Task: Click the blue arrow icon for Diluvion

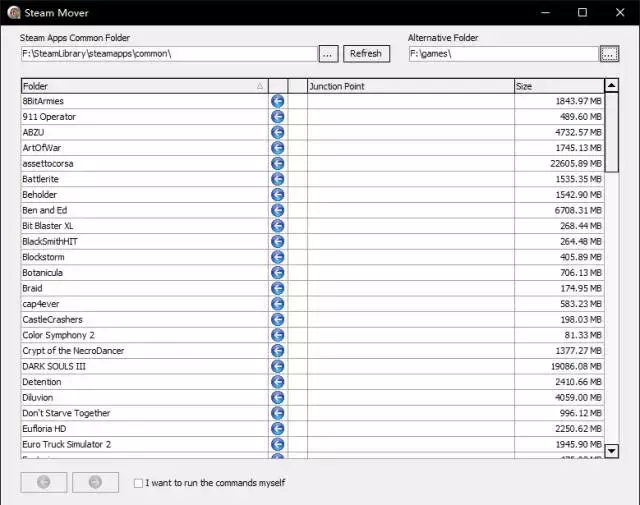Action: (x=278, y=398)
